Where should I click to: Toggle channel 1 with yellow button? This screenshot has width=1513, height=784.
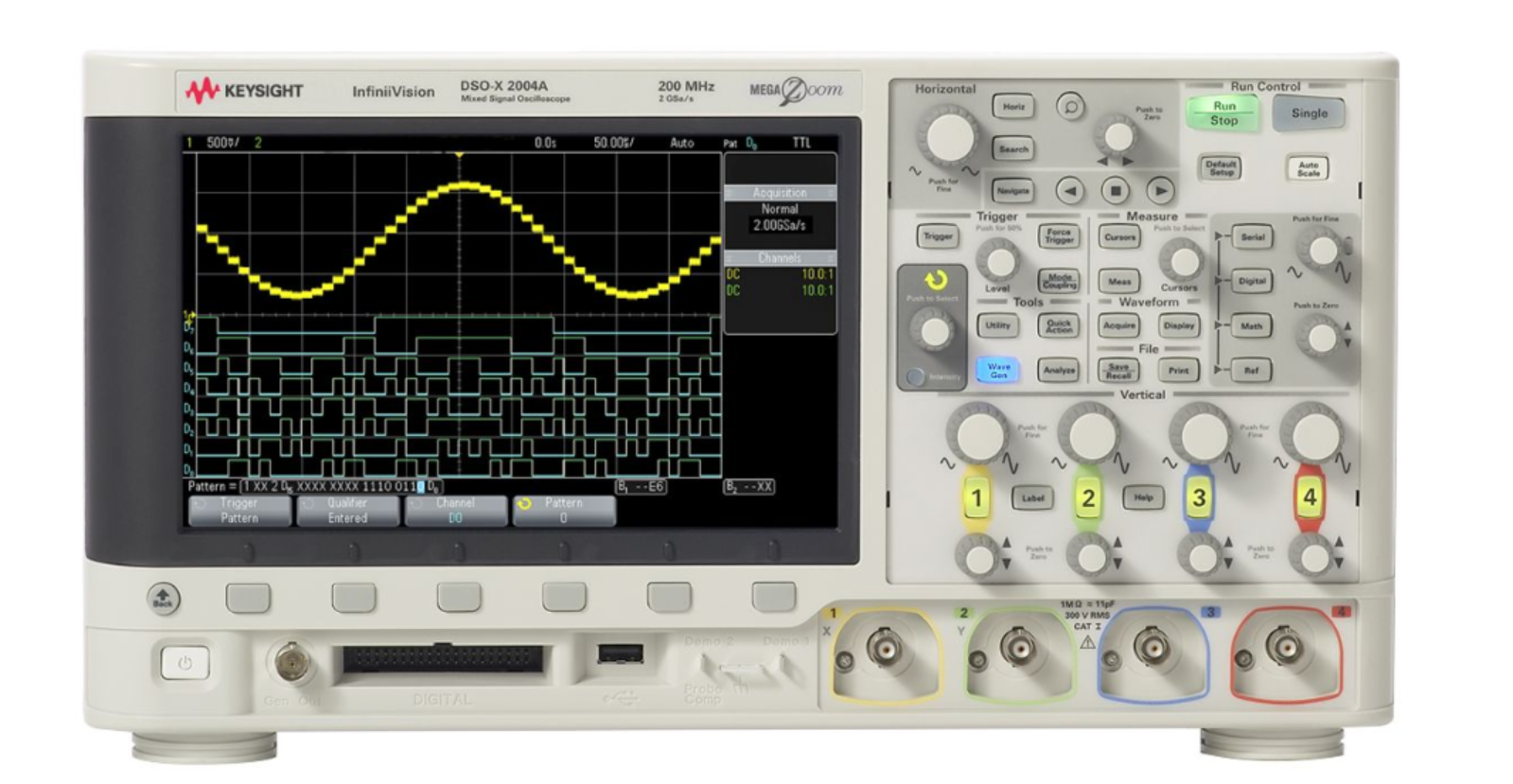click(x=976, y=497)
